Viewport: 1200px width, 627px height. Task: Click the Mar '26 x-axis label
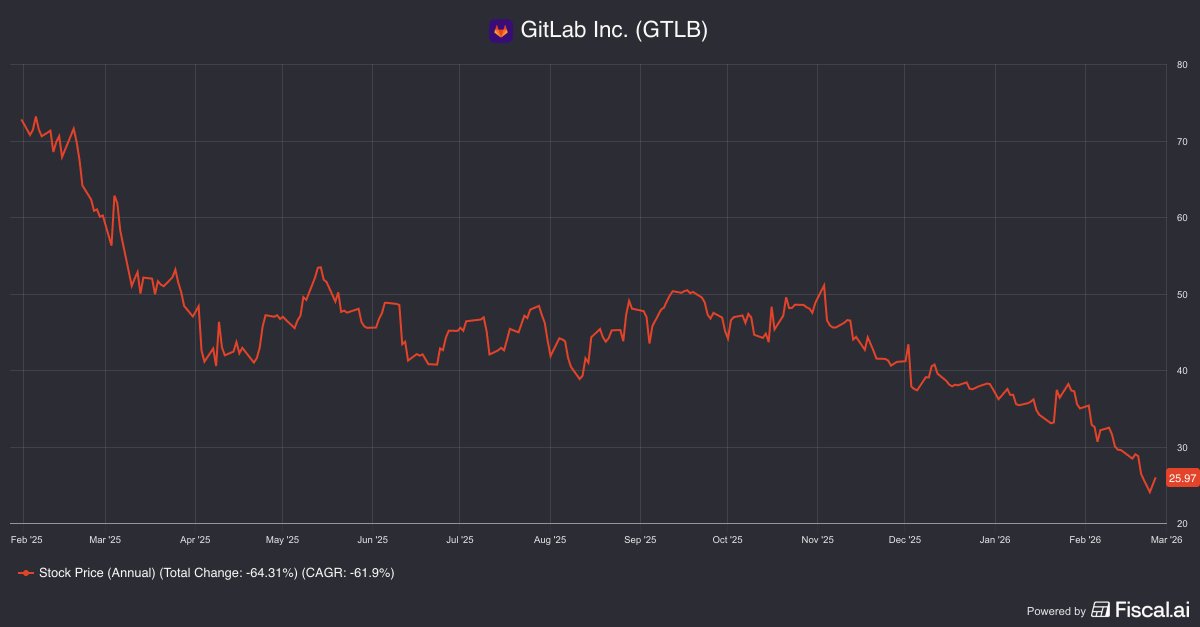(1166, 539)
